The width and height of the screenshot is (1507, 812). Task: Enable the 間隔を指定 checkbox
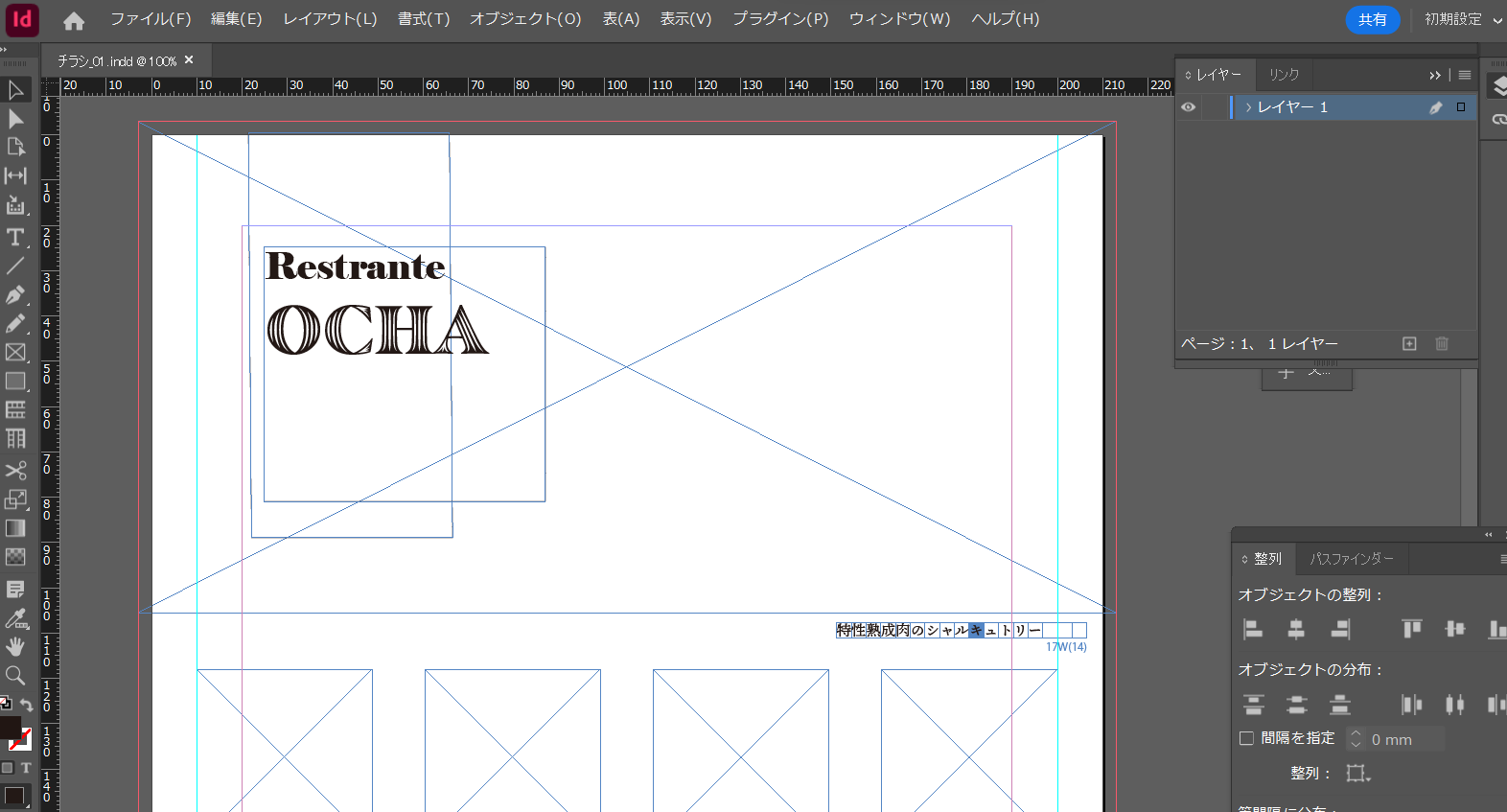click(x=1246, y=738)
